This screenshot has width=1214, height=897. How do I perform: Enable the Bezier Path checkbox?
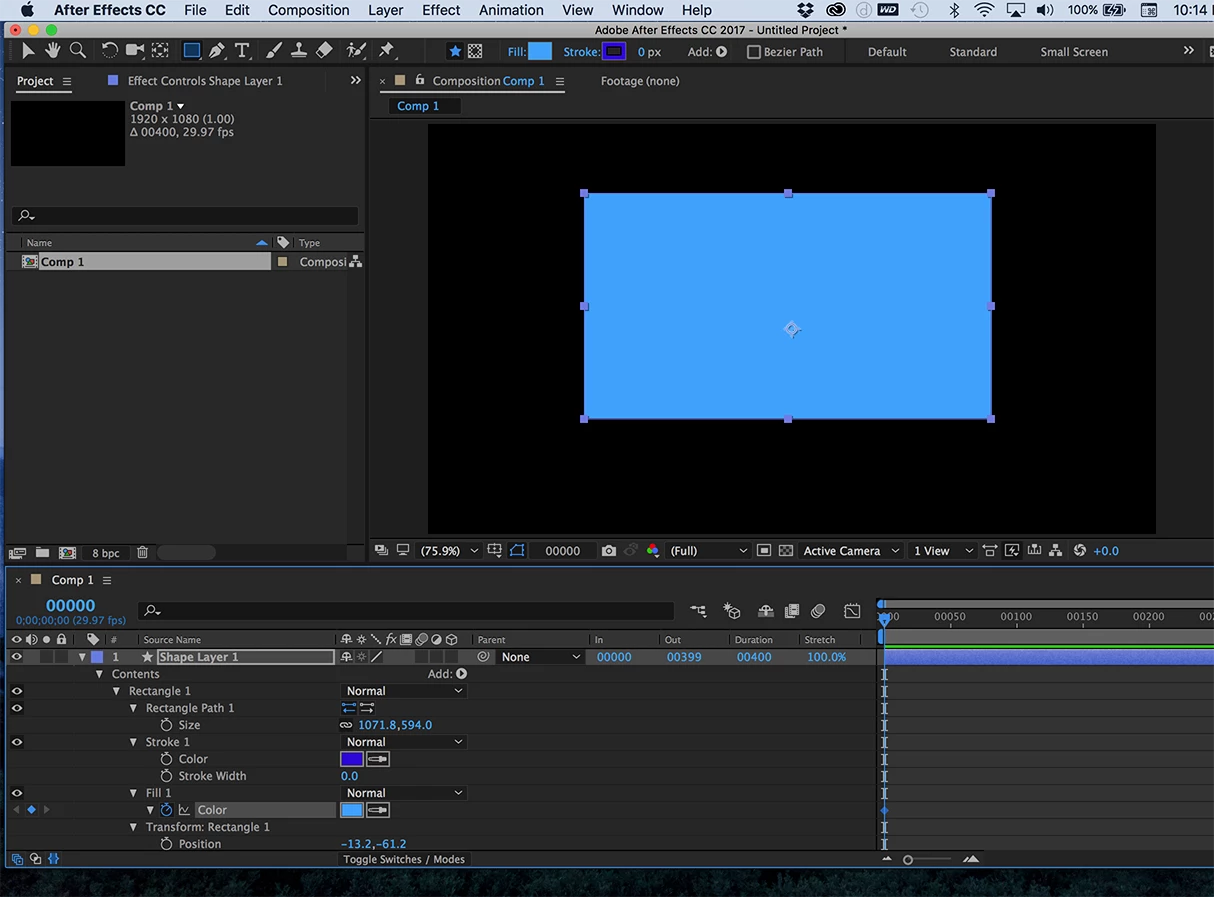click(x=754, y=52)
